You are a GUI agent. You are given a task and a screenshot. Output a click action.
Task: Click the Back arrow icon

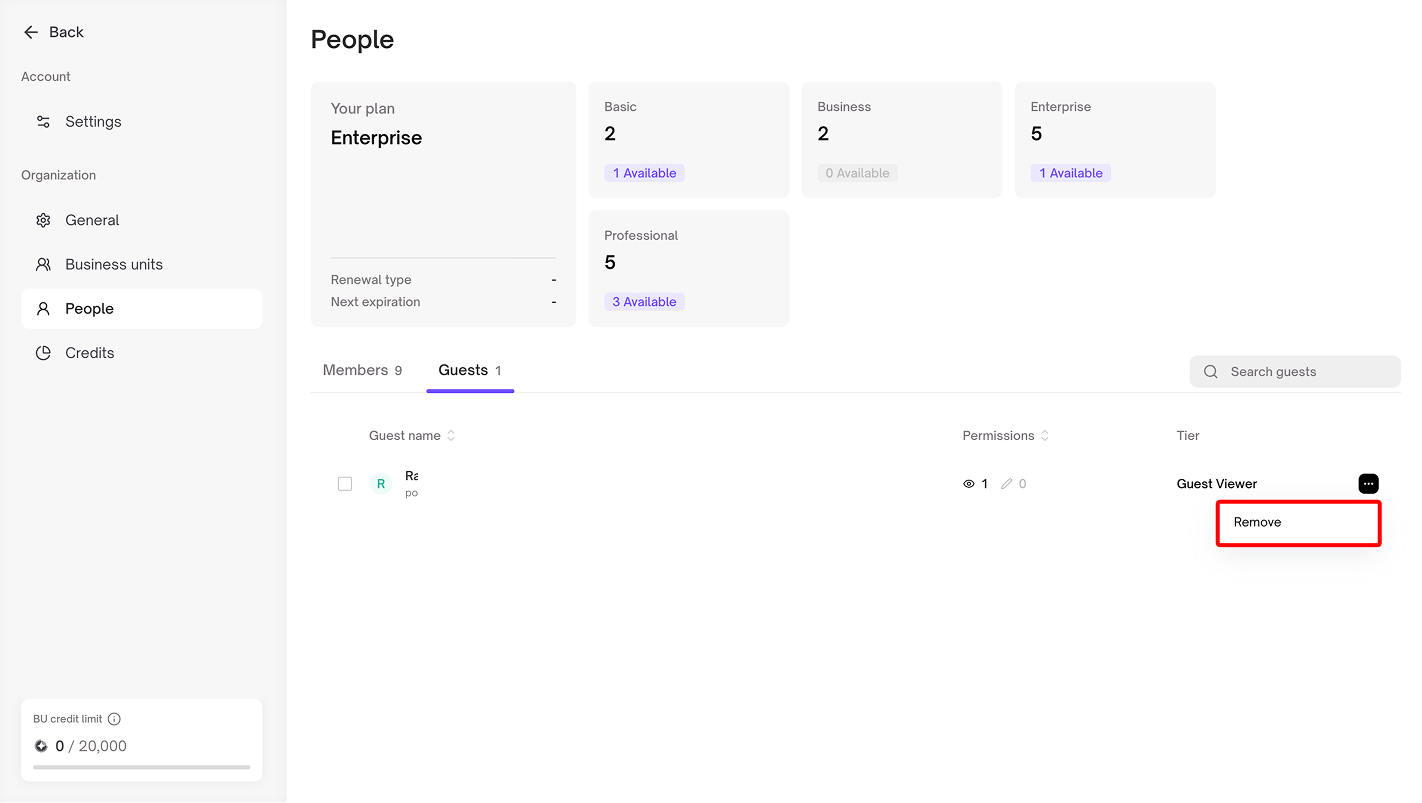[31, 32]
